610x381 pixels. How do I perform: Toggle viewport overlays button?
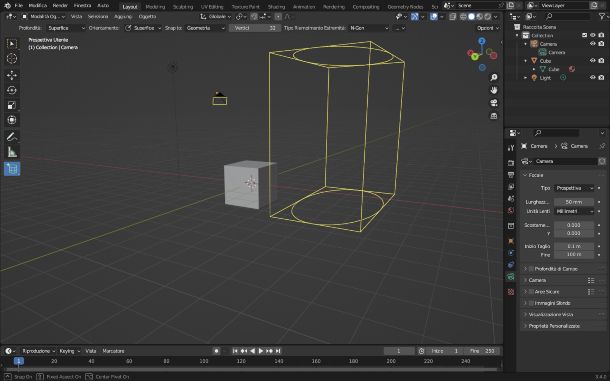coord(433,17)
